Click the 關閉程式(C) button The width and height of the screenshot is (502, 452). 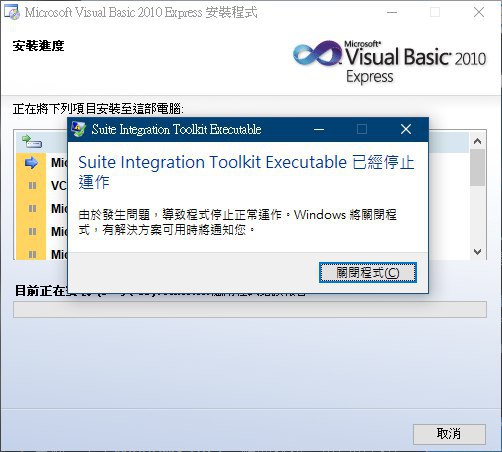pos(368,273)
